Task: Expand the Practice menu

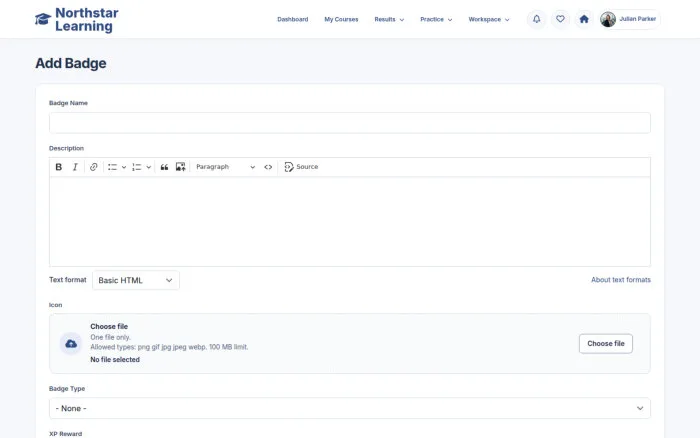Action: point(436,20)
